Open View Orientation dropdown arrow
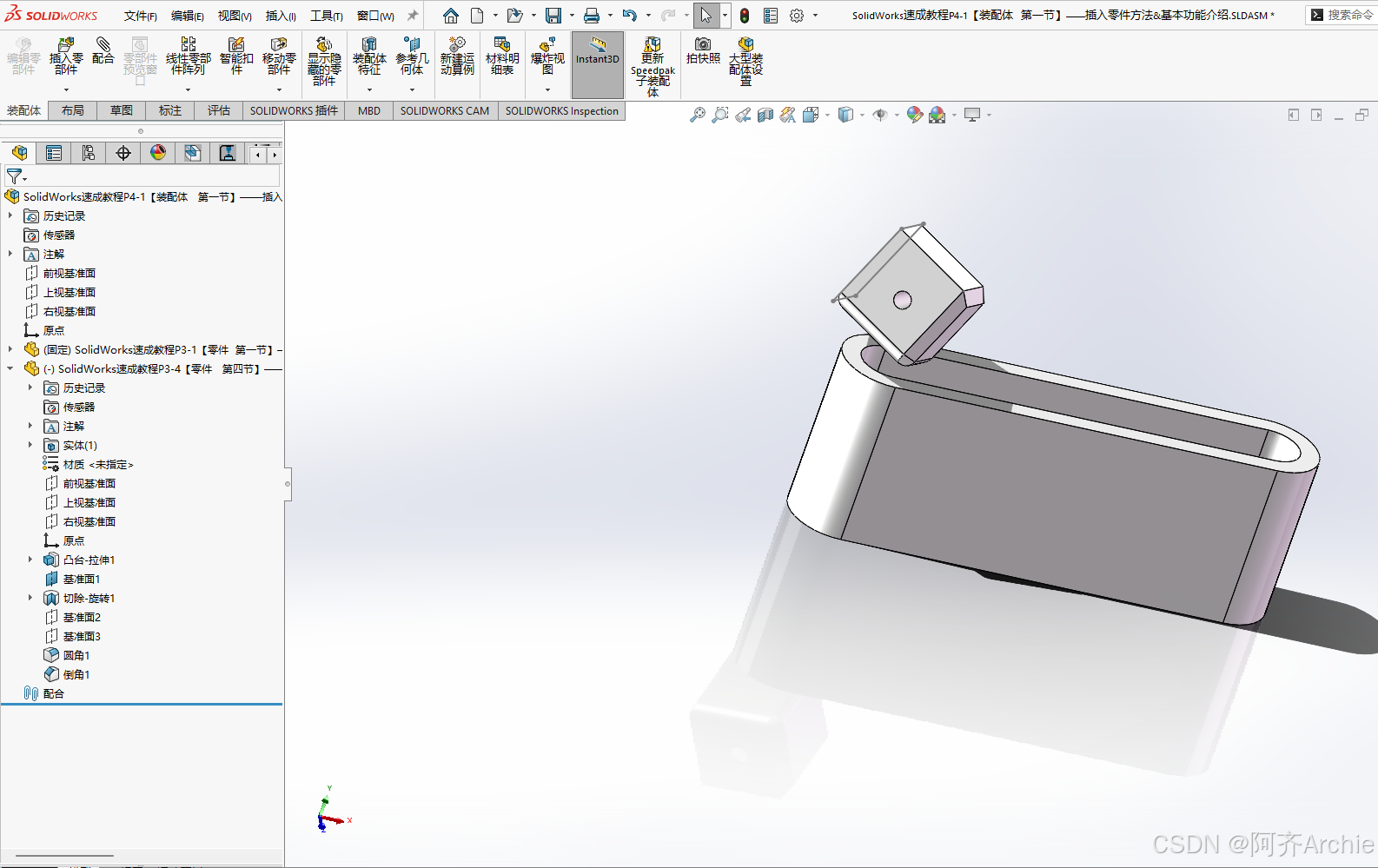Image resolution: width=1378 pixels, height=868 pixels. 827,115
